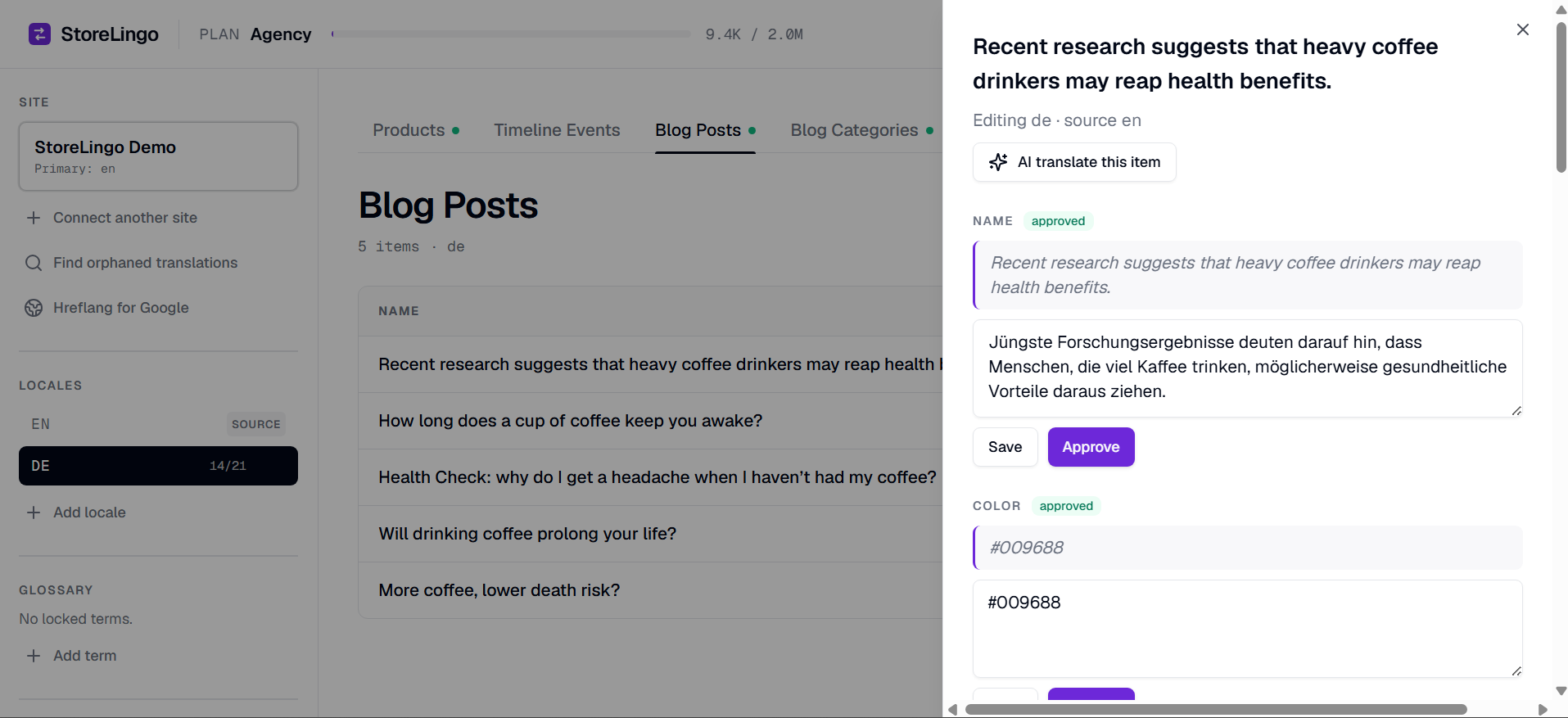The width and height of the screenshot is (1568, 718).
Task: Click the panel's horizontal scrollbar thumb
Action: tap(1216, 710)
